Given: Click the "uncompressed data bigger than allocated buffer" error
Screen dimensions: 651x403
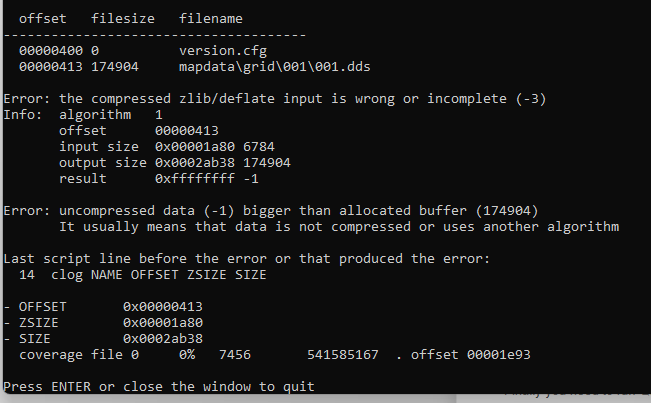Looking at the screenshot, I should [x=271, y=210].
